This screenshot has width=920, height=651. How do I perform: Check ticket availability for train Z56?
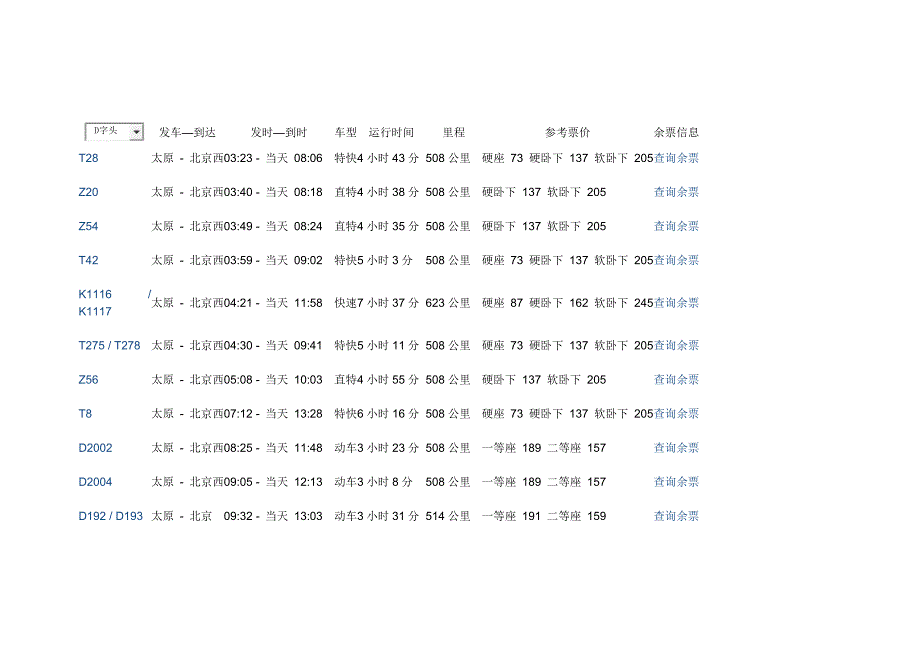click(676, 380)
